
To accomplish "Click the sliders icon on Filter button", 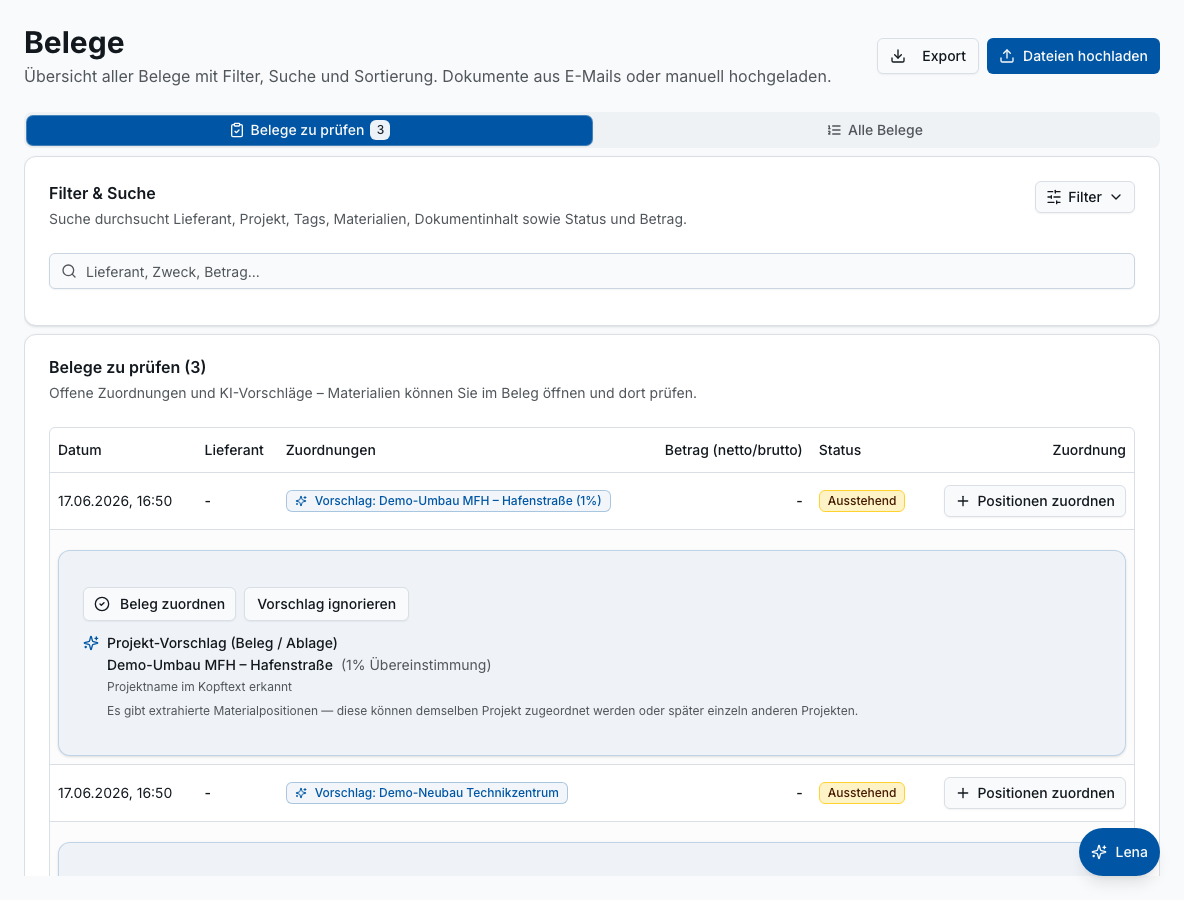I will (1053, 197).
